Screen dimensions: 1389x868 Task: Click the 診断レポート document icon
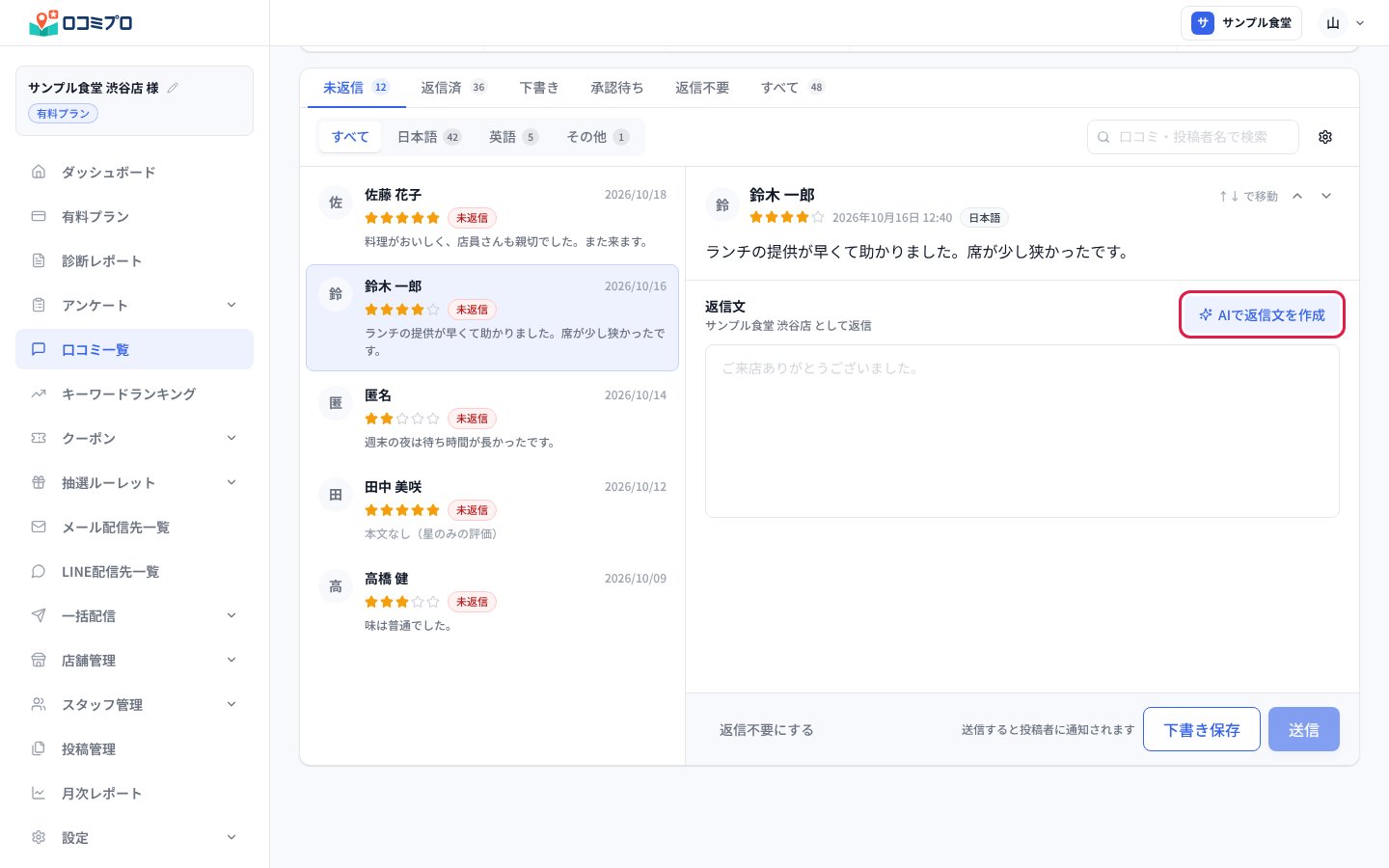(39, 260)
